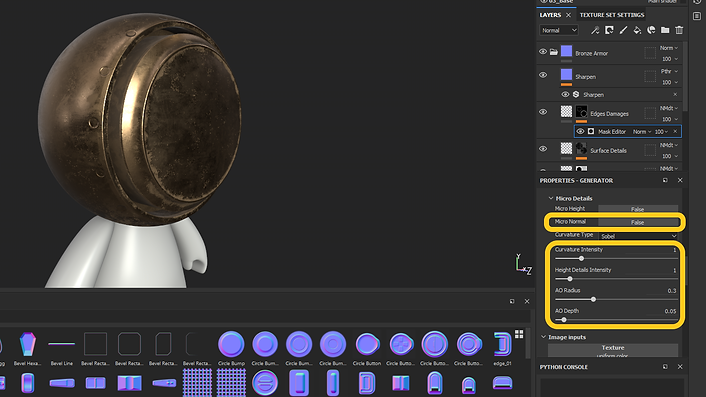
Task: Open Edges Damages NMdt blend dropdown
Action: (x=669, y=108)
